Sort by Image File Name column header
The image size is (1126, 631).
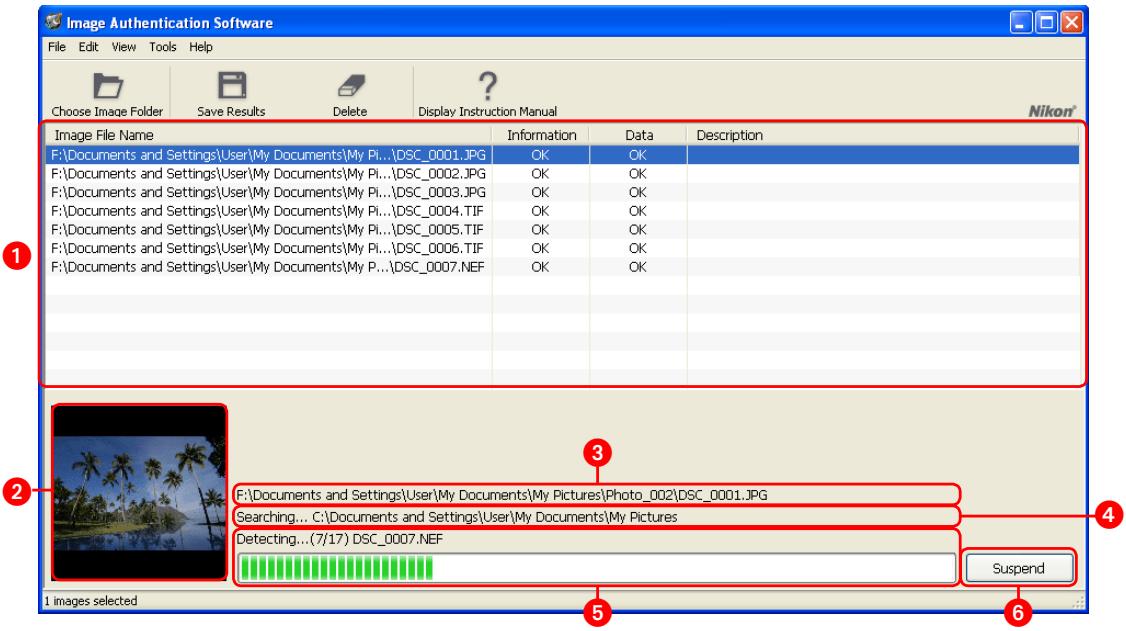[x=269, y=135]
